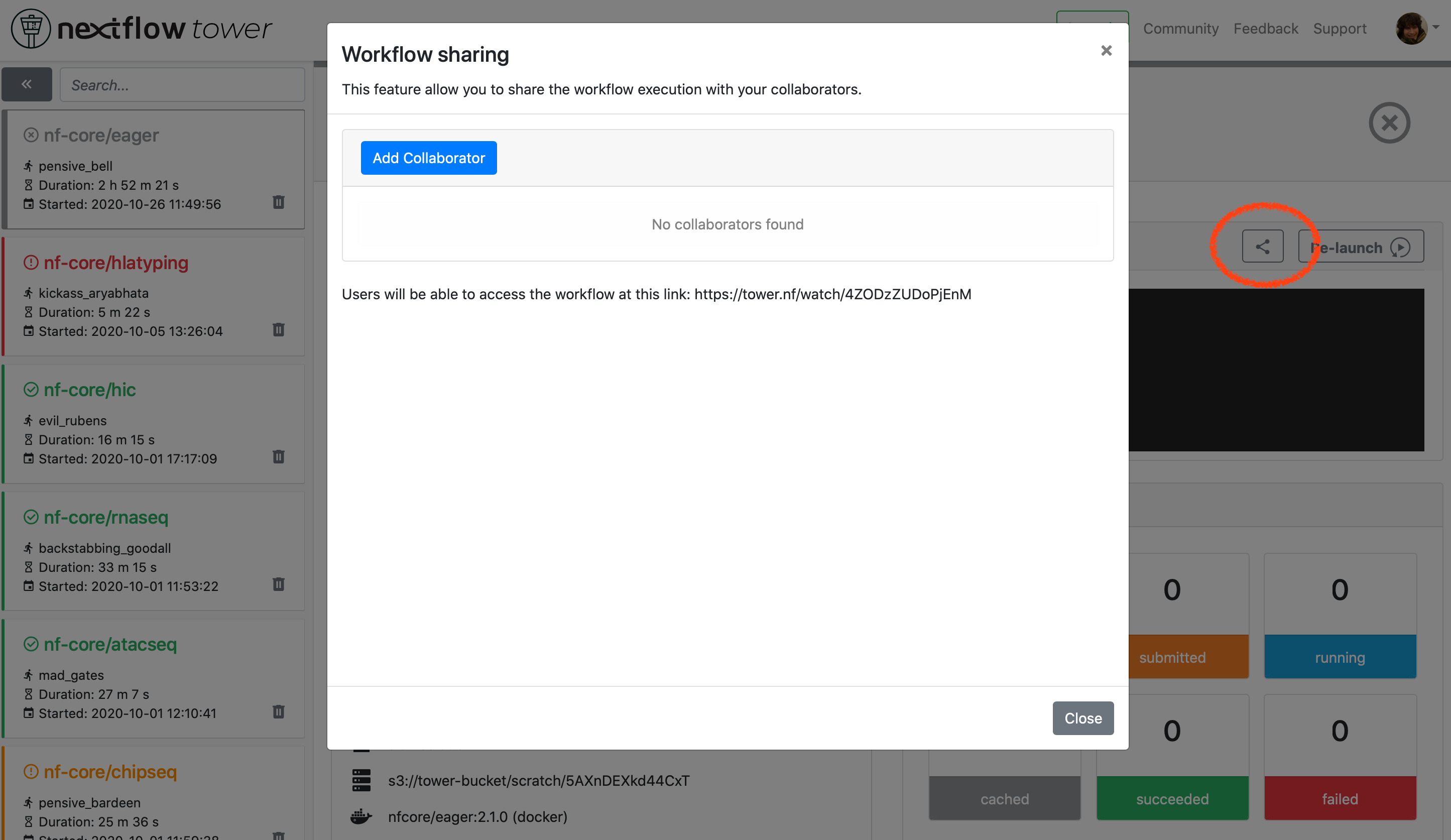Remove nf-core/rnaseq run using trash icon
The image size is (1451, 840).
[279, 584]
